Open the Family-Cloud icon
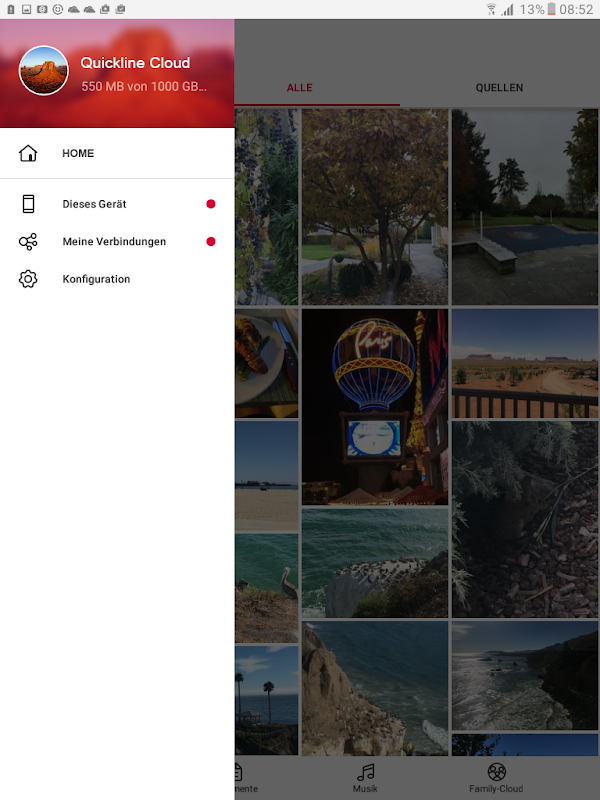The height and width of the screenshot is (800, 600). (x=496, y=772)
